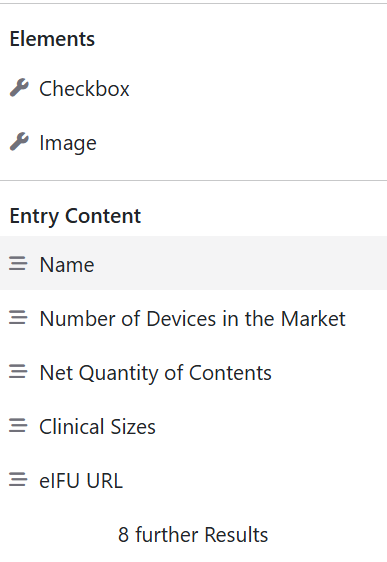Viewport: 387px width, 562px height.
Task: Click blank area of highlighted Name row
Action: pos(240,263)
